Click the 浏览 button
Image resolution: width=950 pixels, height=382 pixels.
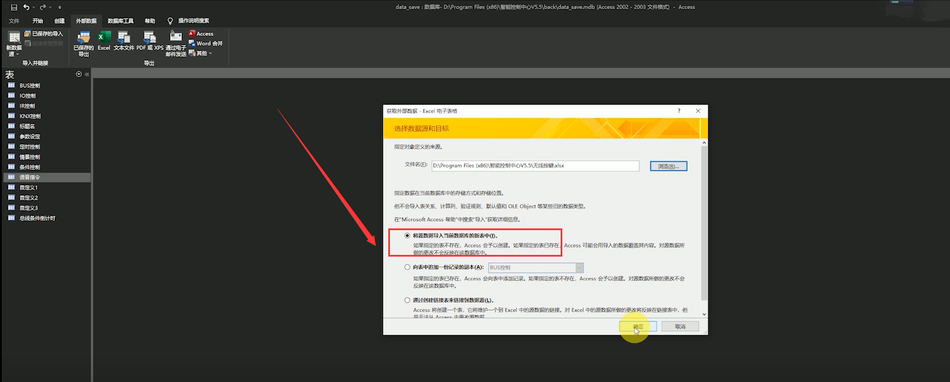(x=668, y=166)
